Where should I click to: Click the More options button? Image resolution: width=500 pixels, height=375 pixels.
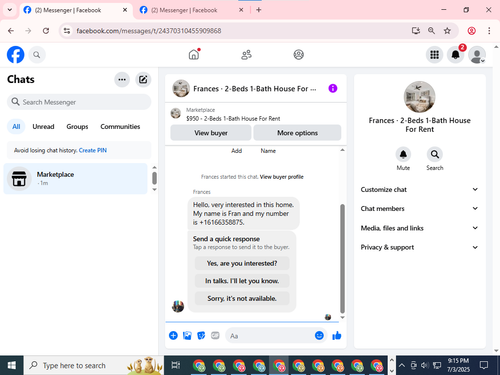(x=297, y=133)
